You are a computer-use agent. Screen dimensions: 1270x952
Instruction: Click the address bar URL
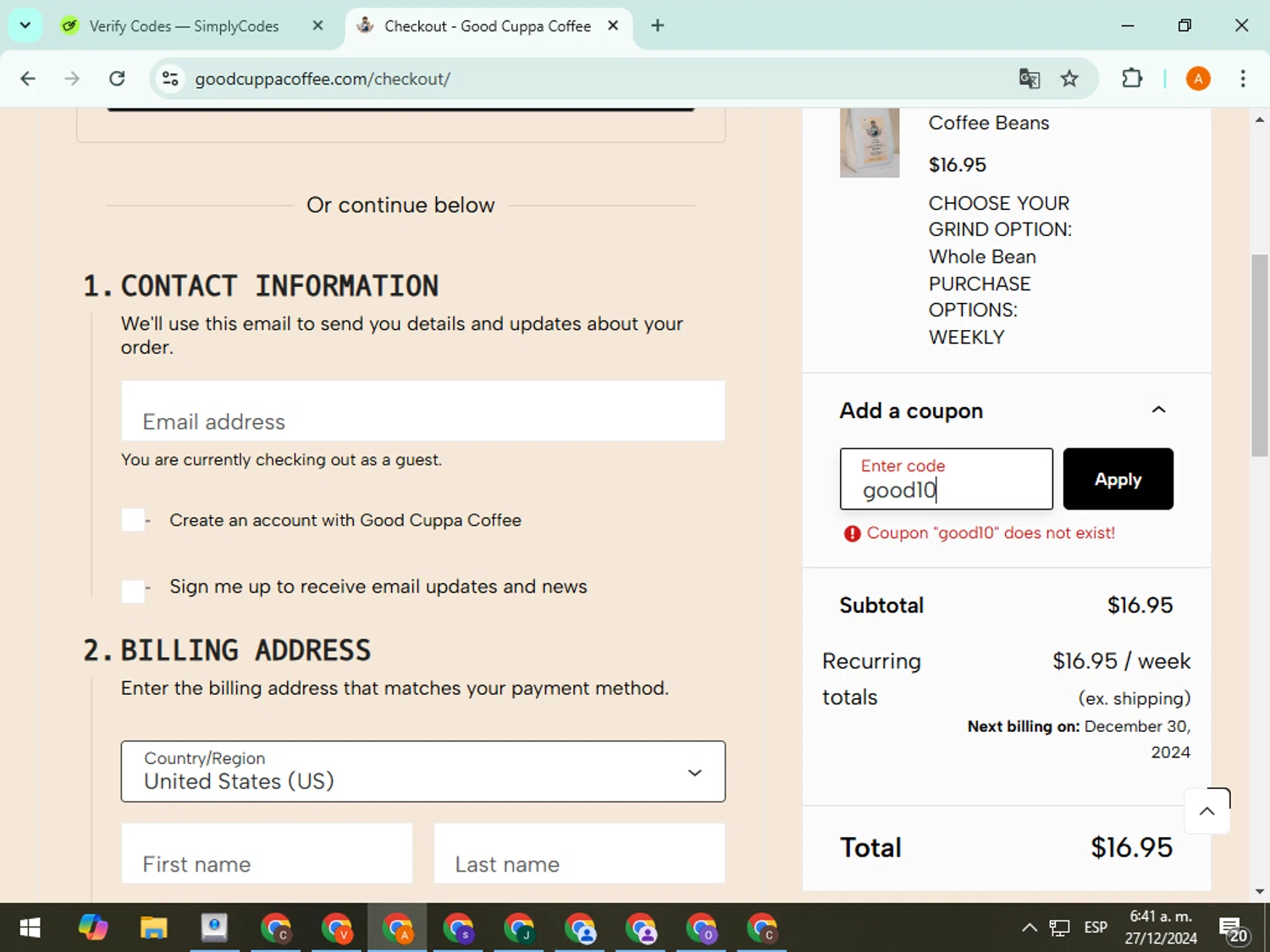pos(322,79)
